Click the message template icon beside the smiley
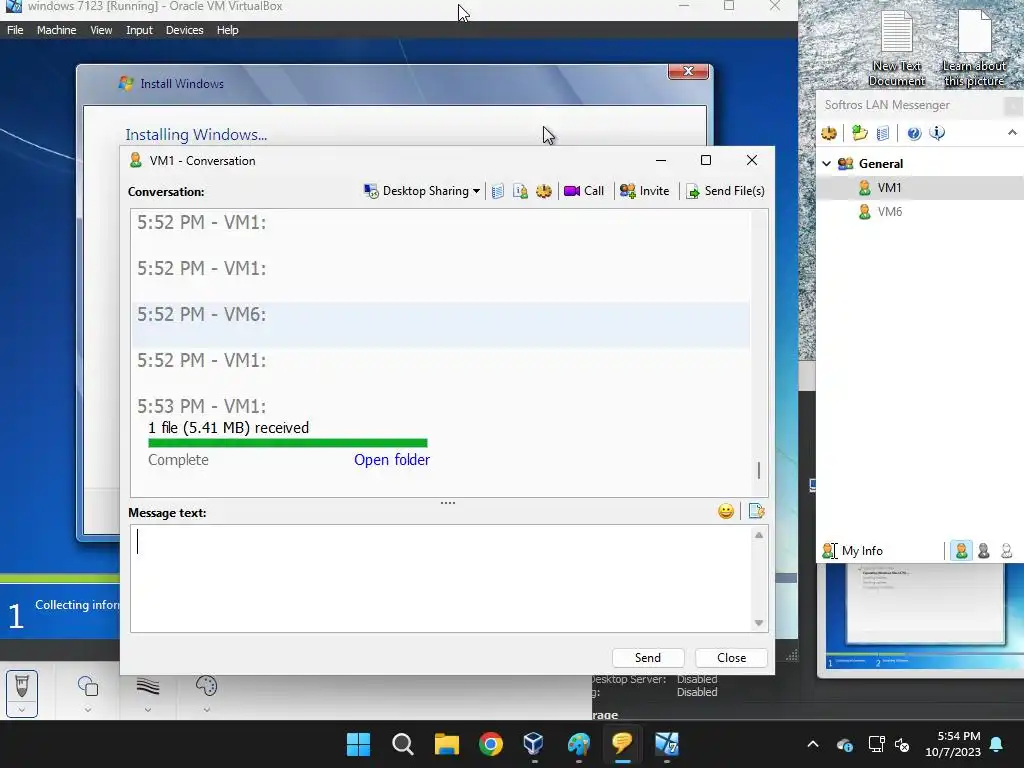1024x768 pixels. tap(756, 511)
